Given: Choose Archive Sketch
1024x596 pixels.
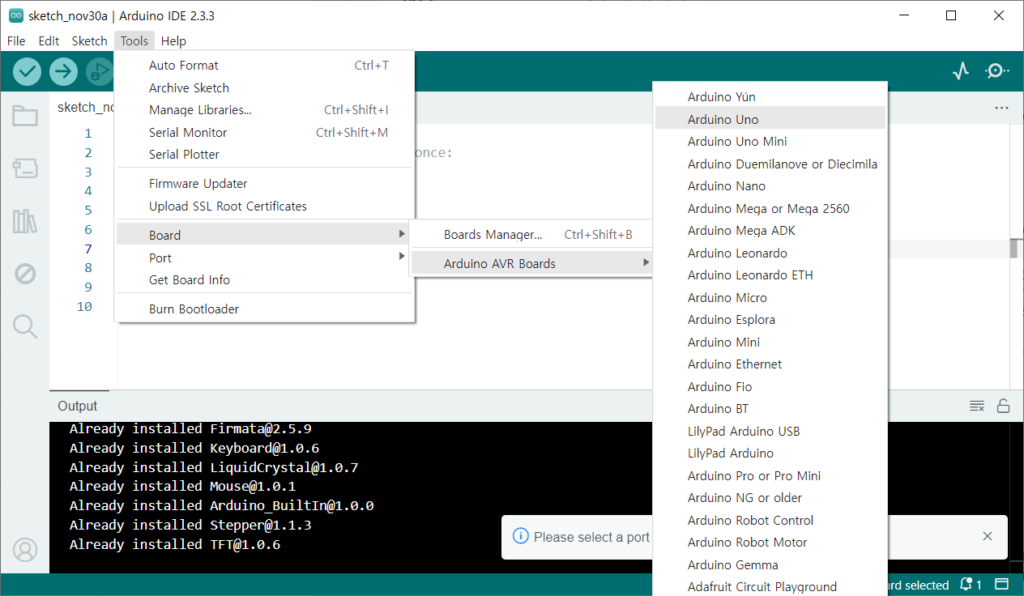Looking at the screenshot, I should 265,87.
